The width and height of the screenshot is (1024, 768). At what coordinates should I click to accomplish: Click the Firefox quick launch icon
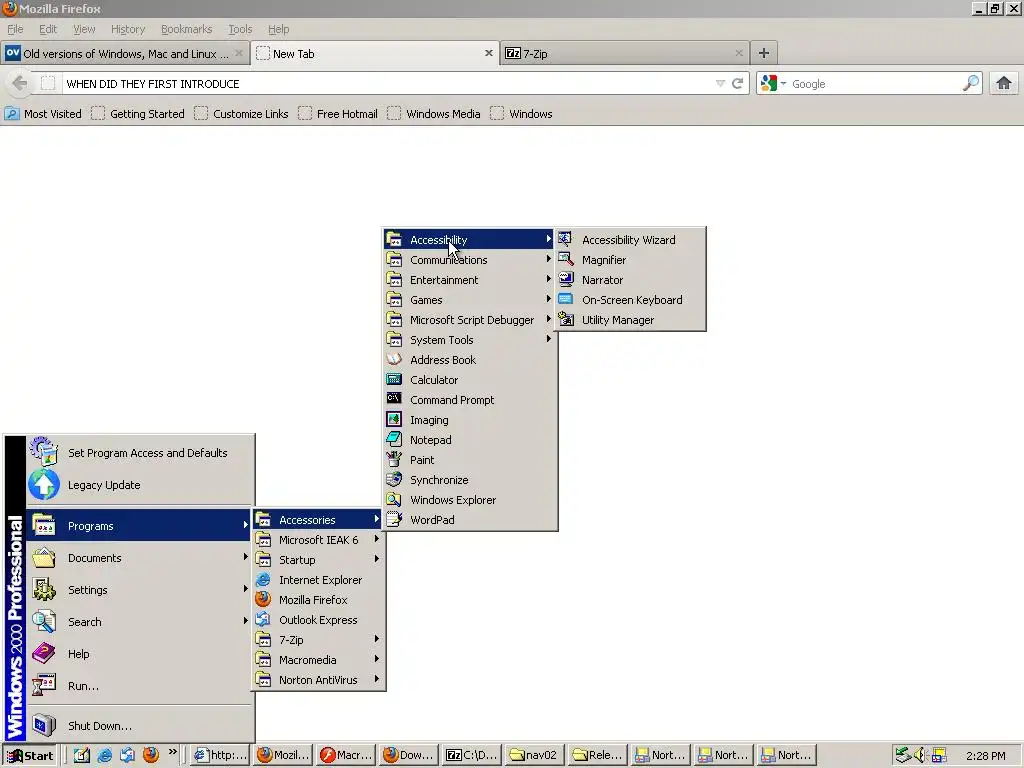(151, 755)
